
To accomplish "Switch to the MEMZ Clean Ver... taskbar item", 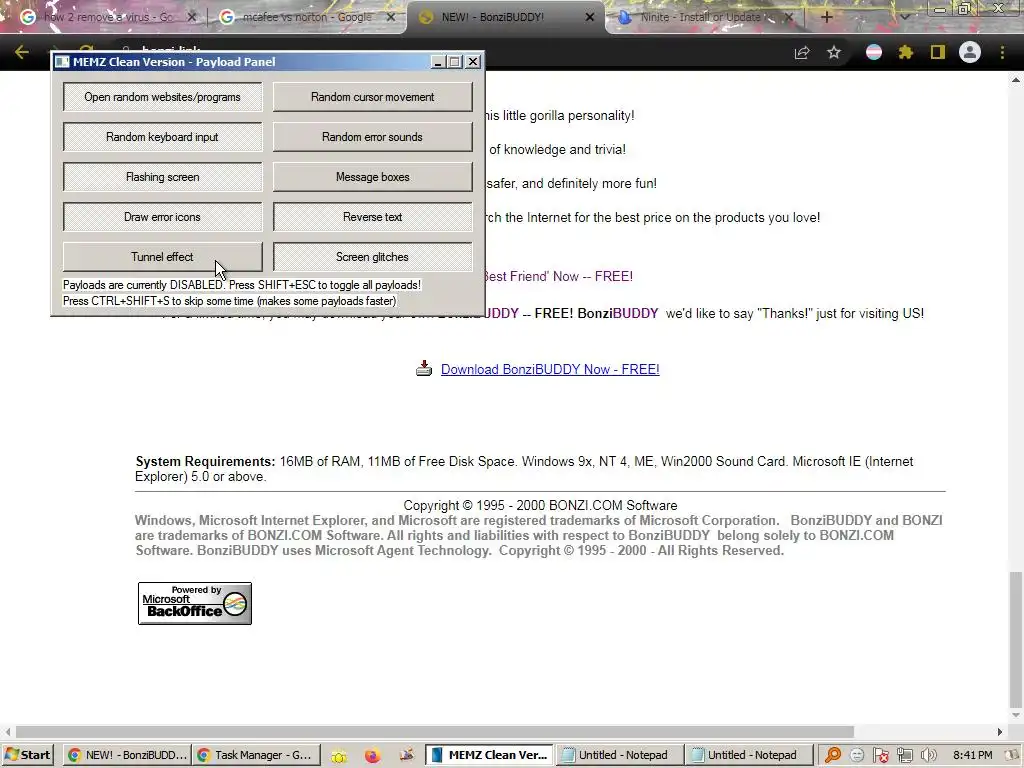I will [x=489, y=755].
